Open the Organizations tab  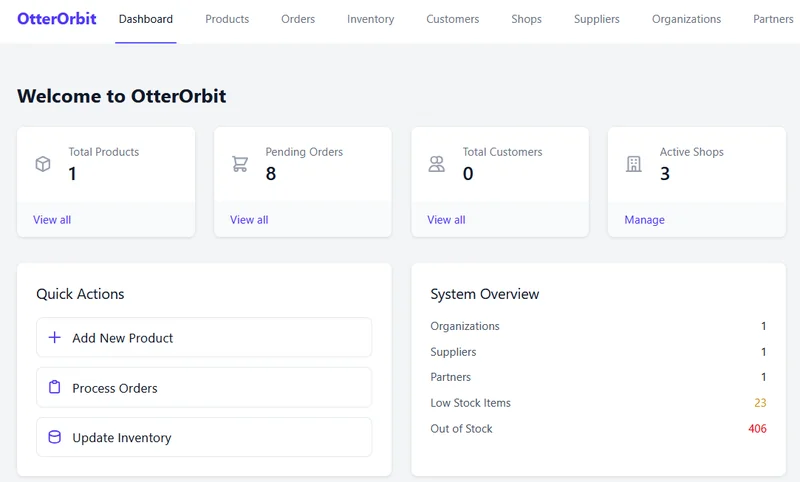tap(686, 19)
